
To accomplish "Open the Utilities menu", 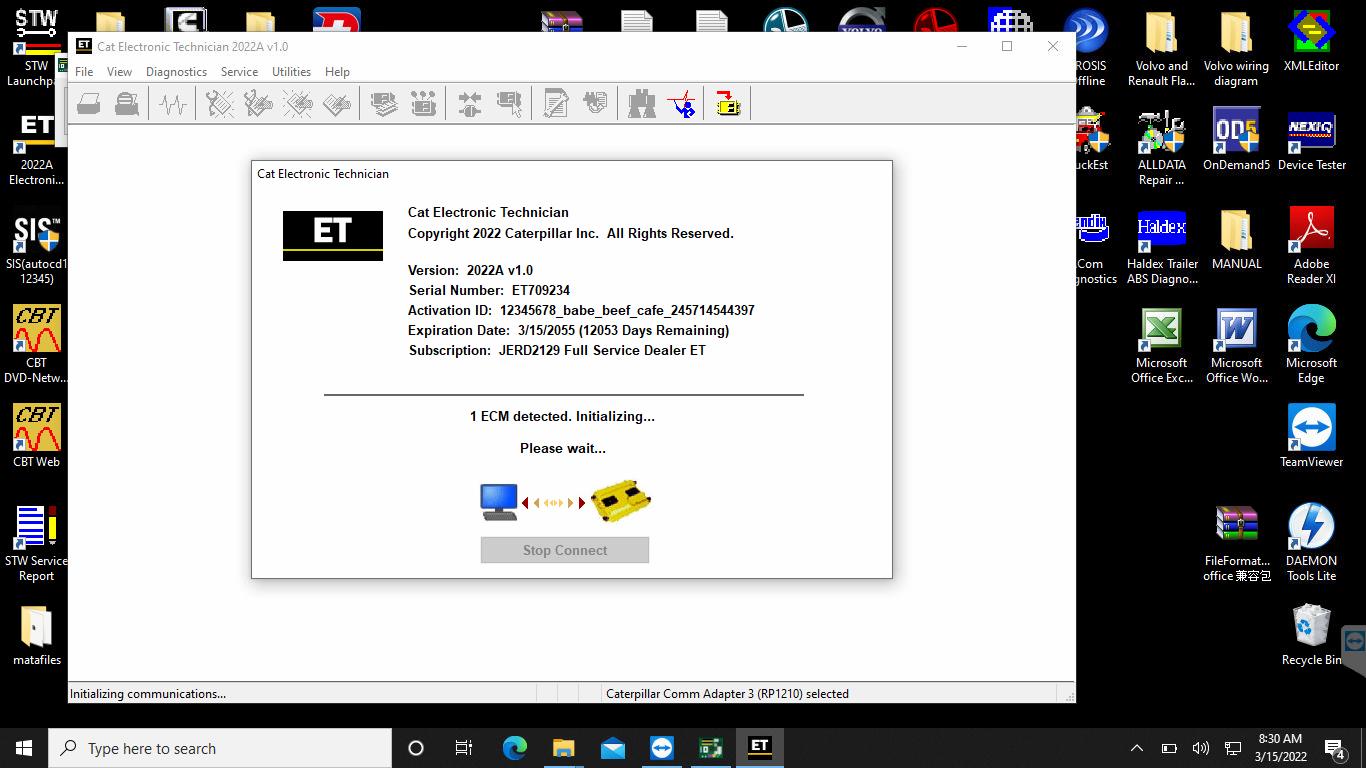I will click(x=291, y=72).
